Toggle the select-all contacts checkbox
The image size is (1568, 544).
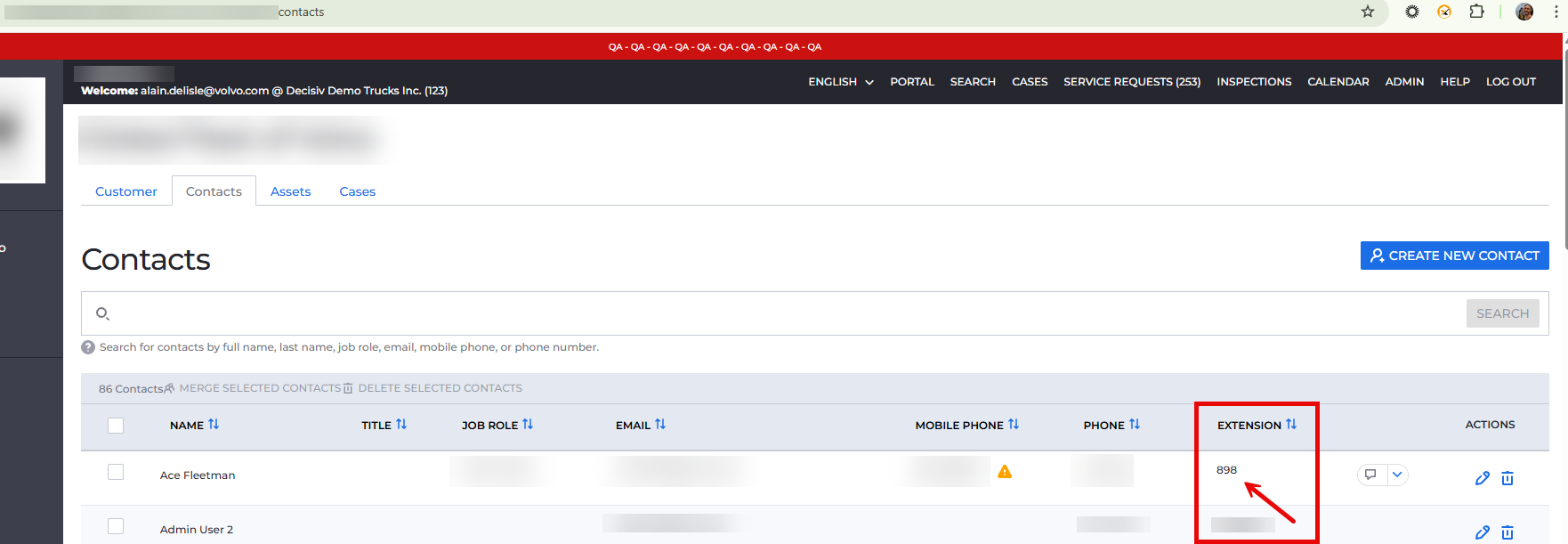click(x=116, y=426)
